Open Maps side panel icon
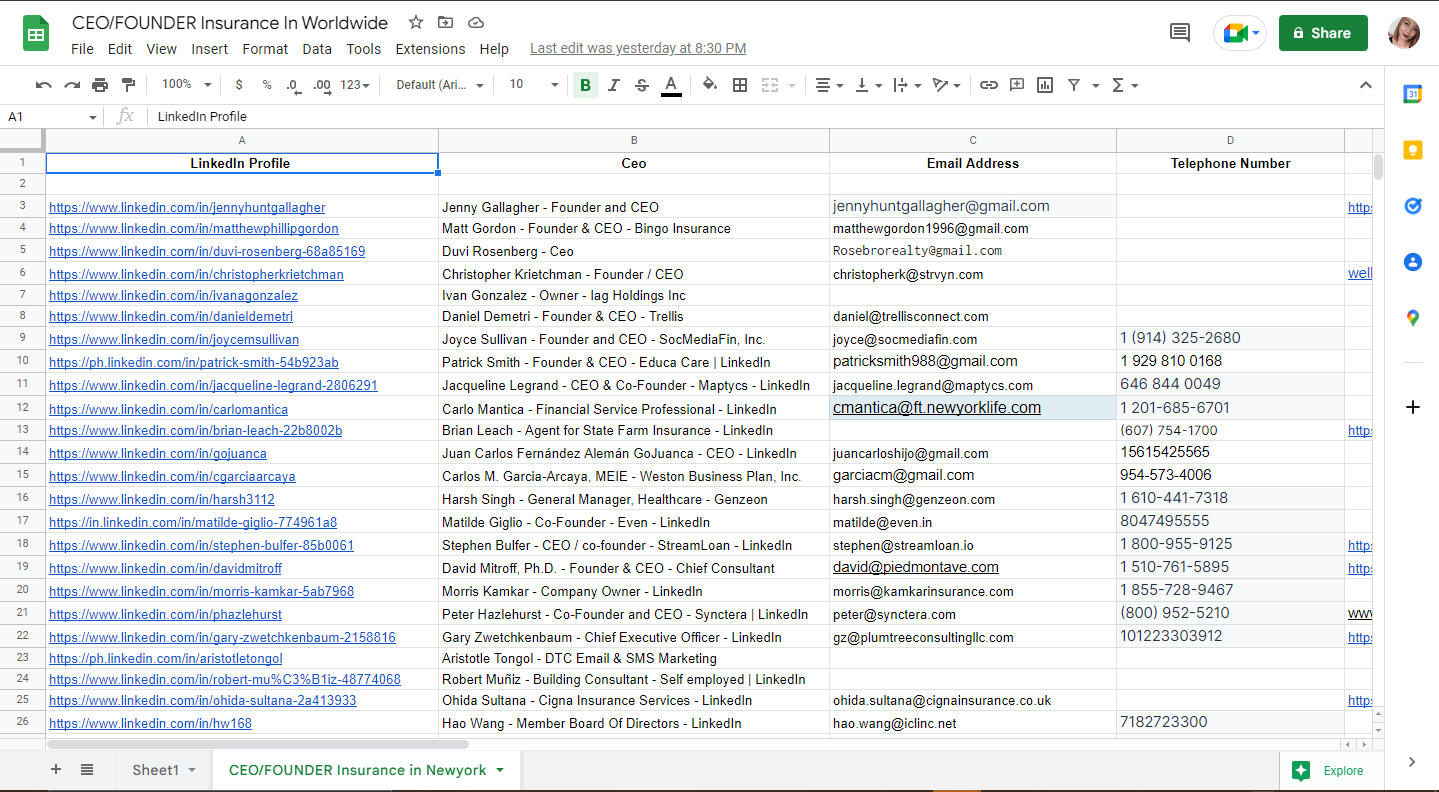 point(1413,318)
